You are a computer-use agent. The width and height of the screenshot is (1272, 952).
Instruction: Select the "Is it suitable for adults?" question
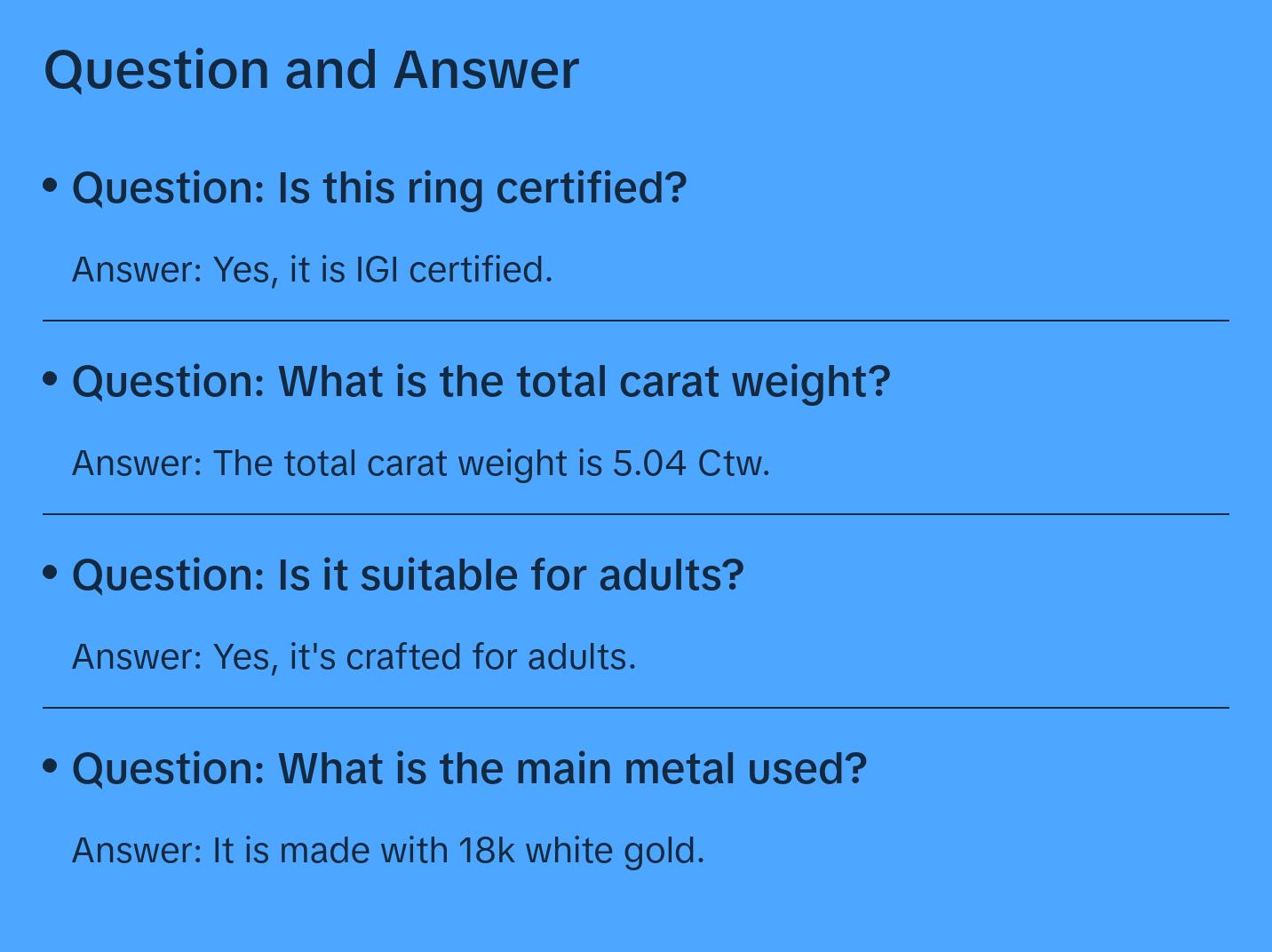click(408, 575)
